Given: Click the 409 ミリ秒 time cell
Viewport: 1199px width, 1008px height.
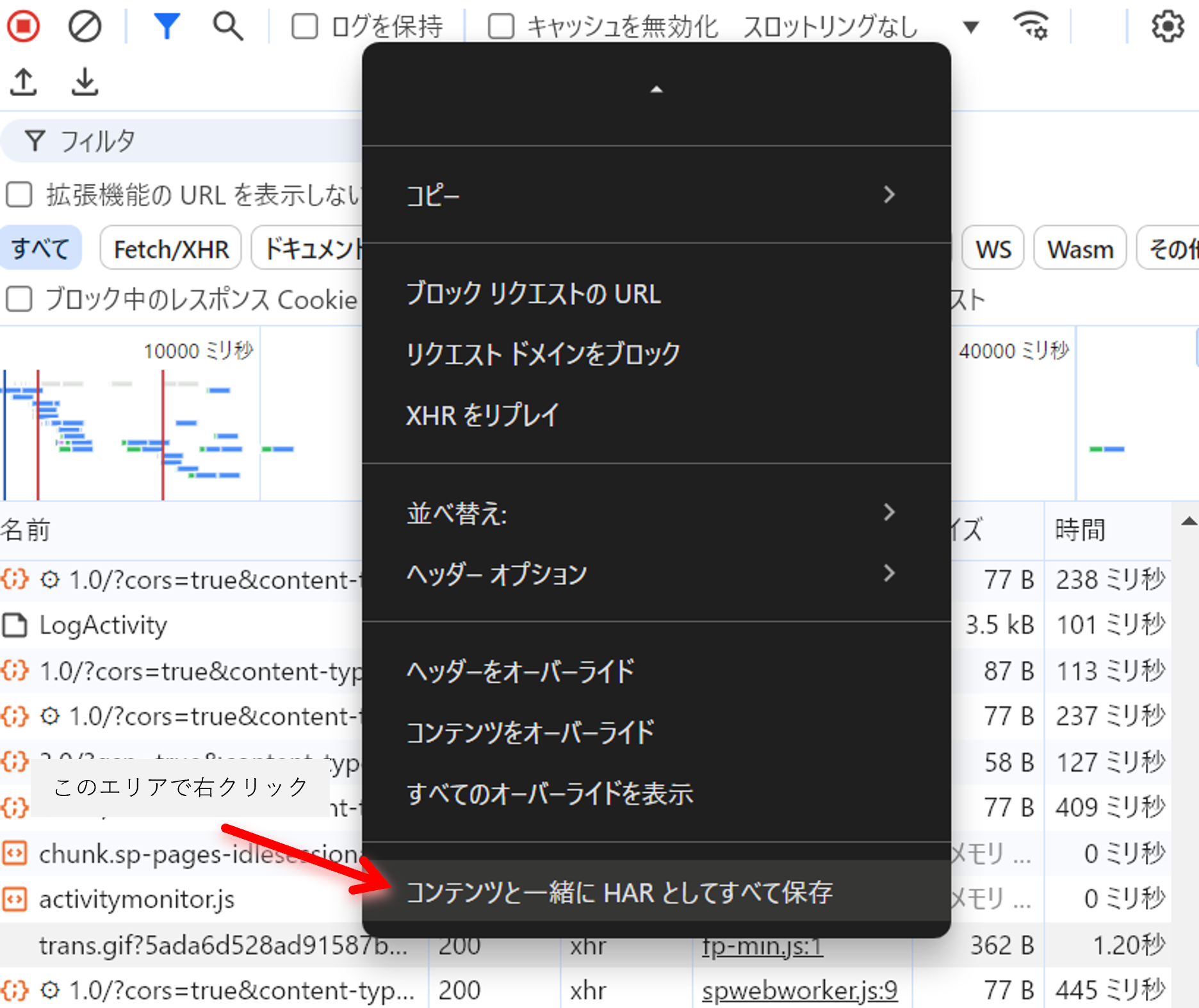Looking at the screenshot, I should pos(1111,808).
